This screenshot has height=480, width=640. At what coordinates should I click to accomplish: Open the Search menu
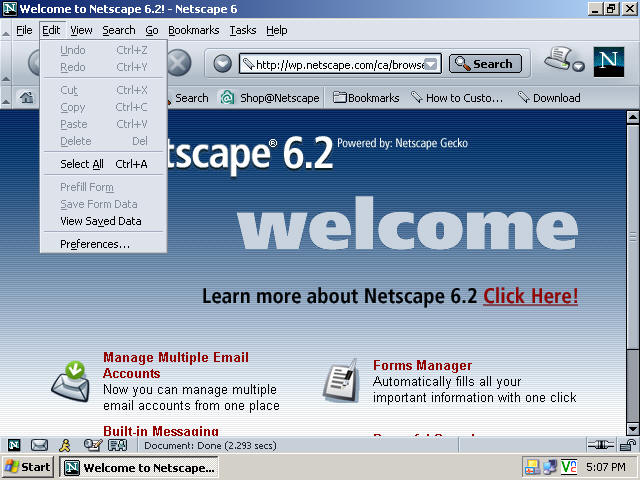click(x=119, y=30)
